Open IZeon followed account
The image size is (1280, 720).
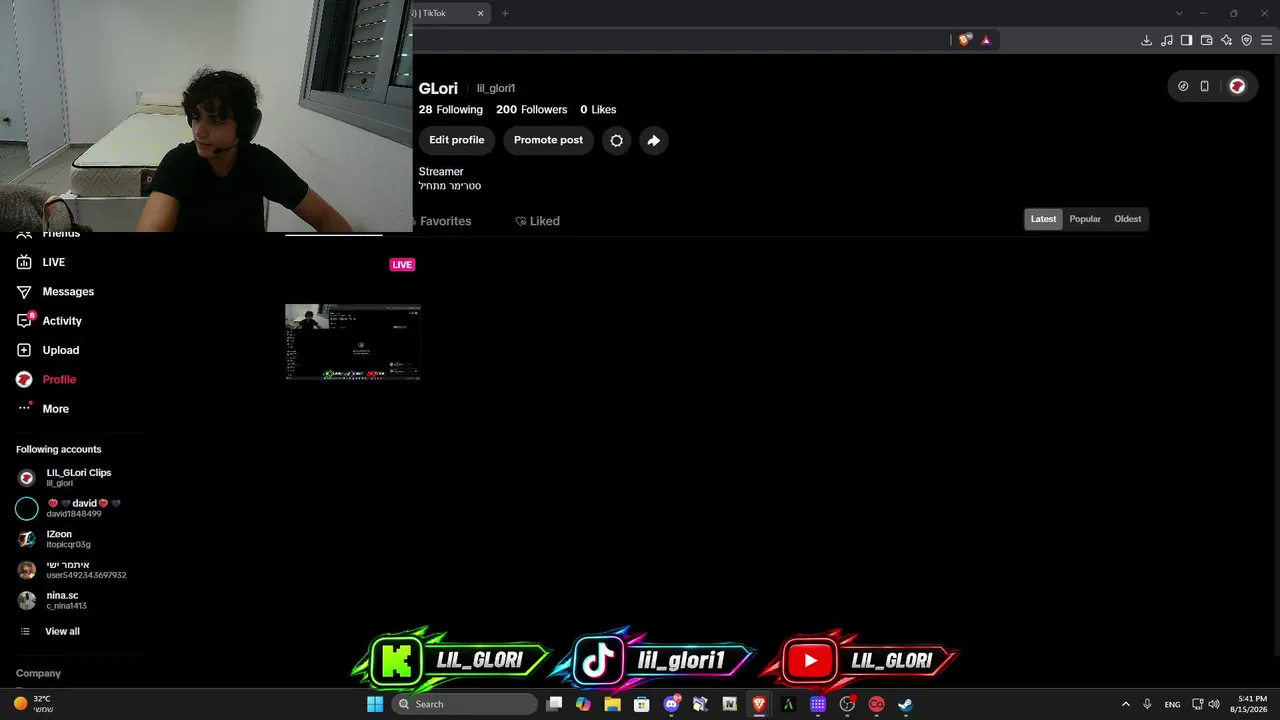tap(54, 539)
